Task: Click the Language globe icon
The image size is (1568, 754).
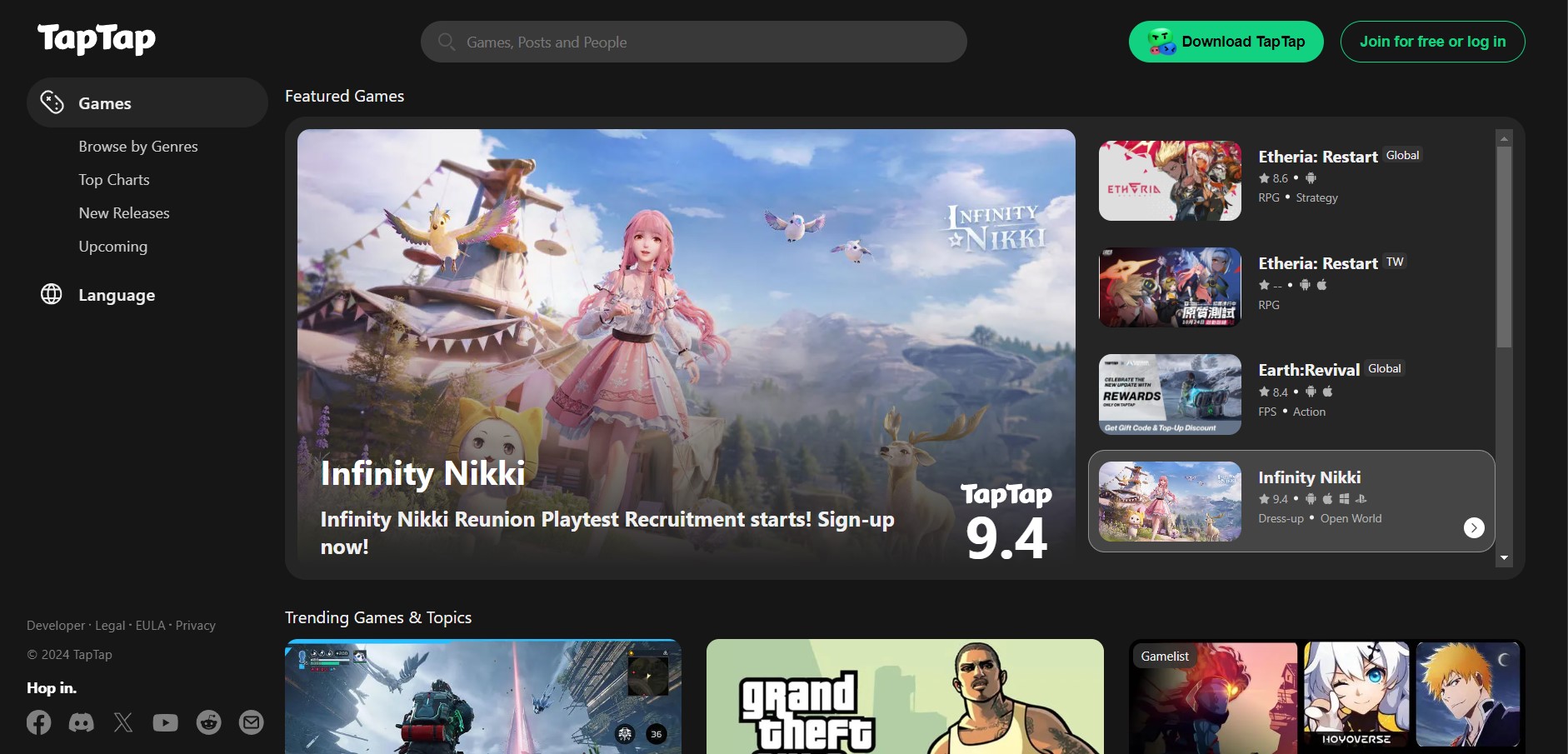Action: [x=52, y=294]
